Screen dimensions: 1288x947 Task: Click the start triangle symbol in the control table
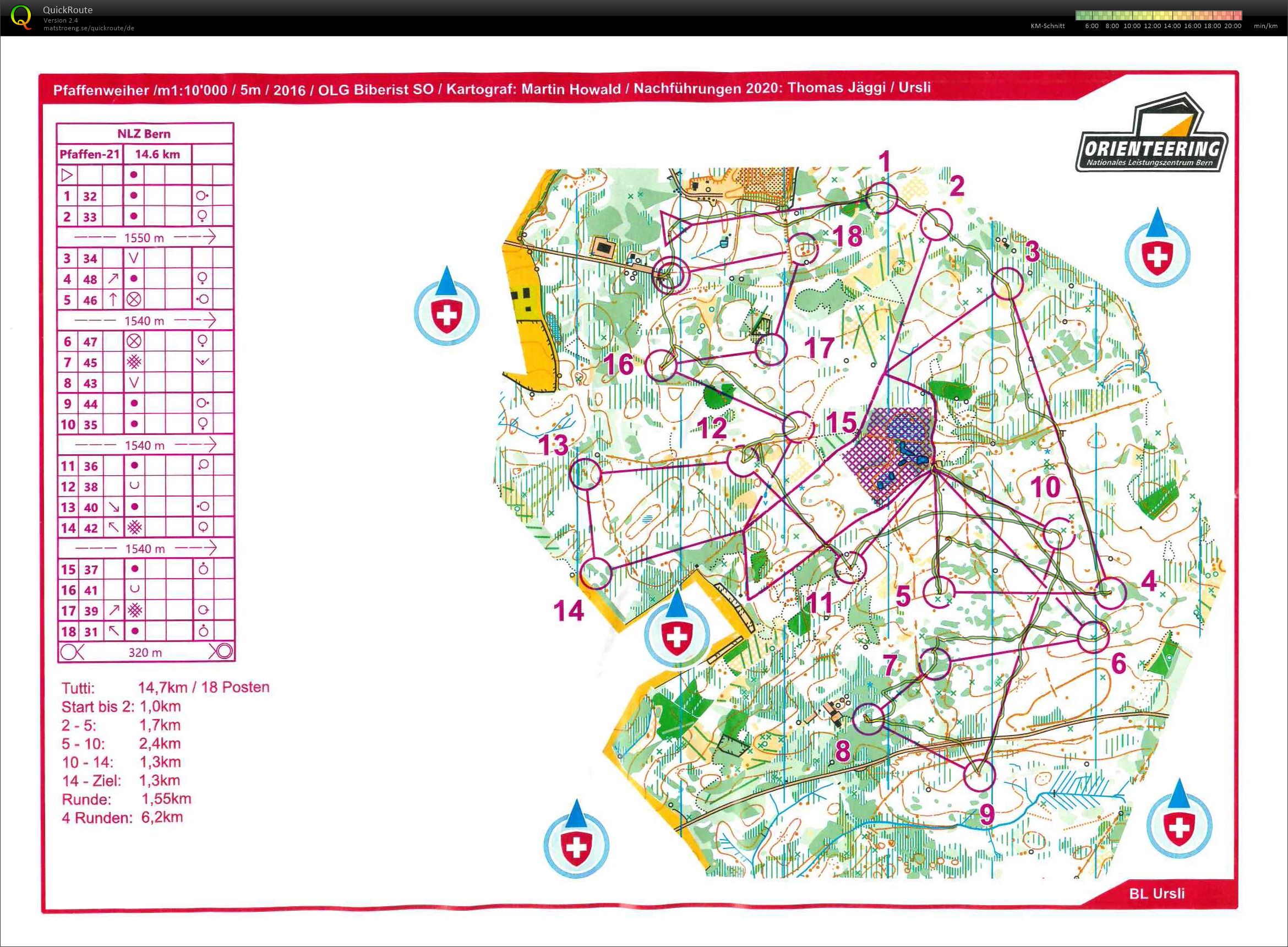point(67,175)
